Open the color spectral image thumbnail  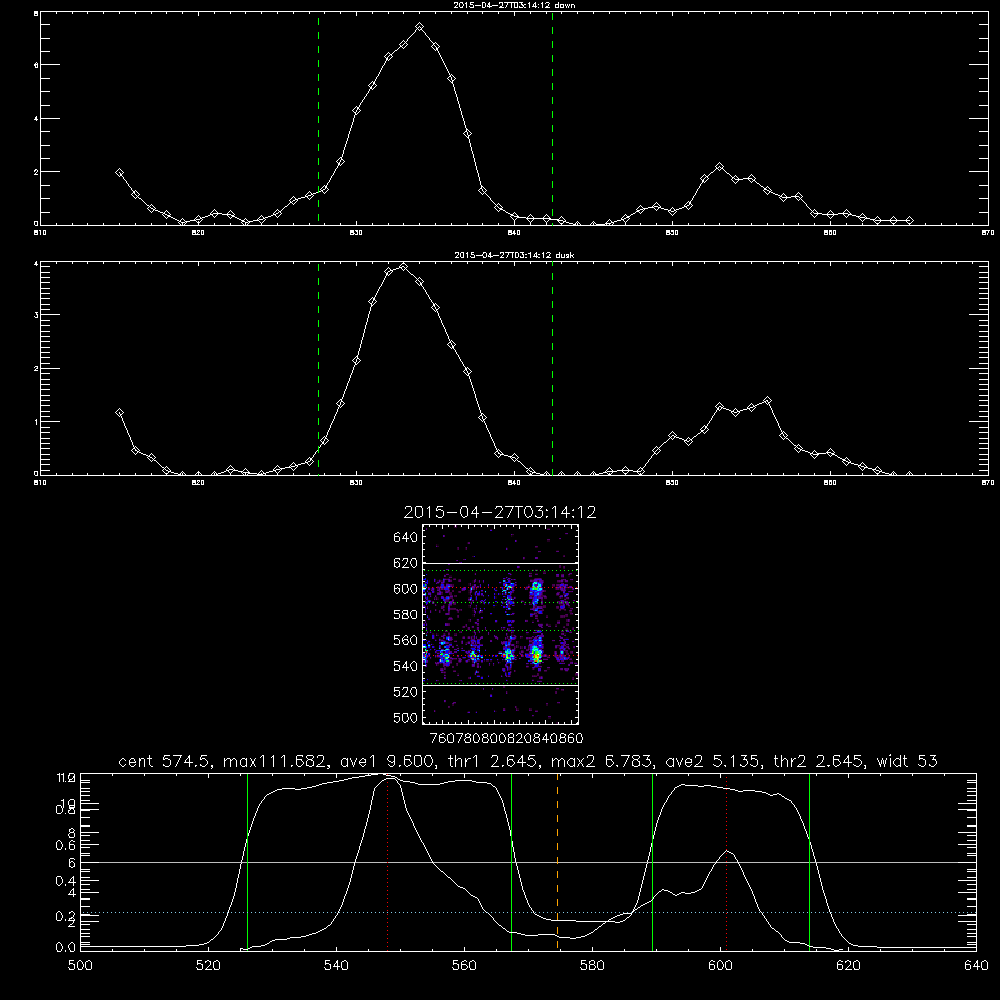pos(501,624)
